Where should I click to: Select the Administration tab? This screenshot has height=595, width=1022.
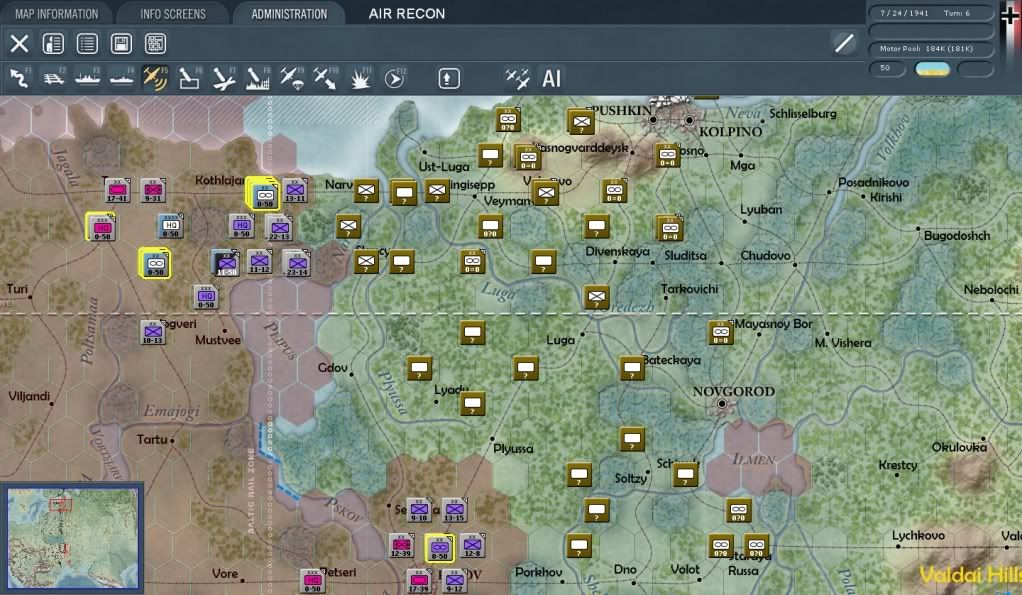(x=289, y=14)
